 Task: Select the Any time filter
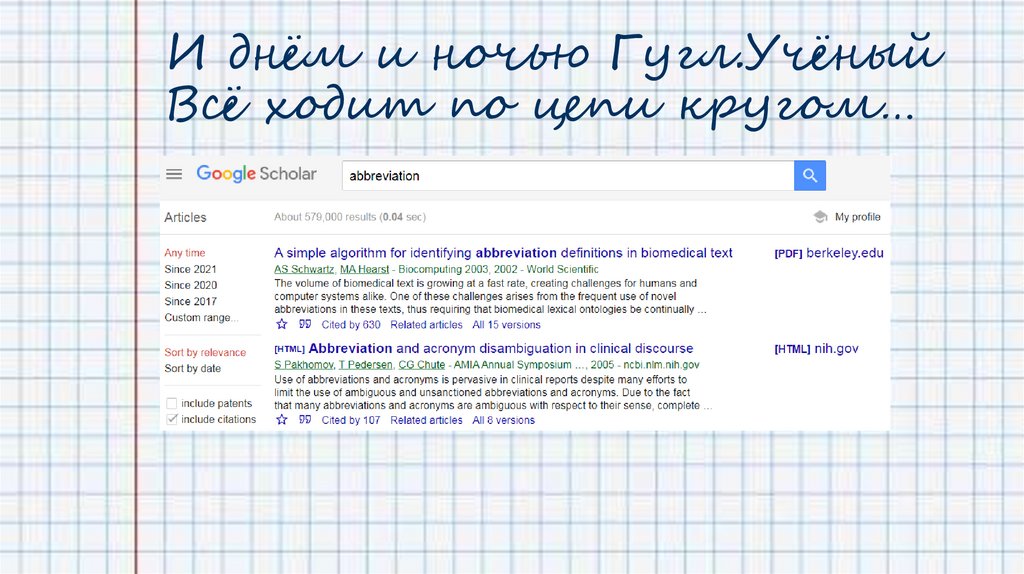(x=185, y=253)
